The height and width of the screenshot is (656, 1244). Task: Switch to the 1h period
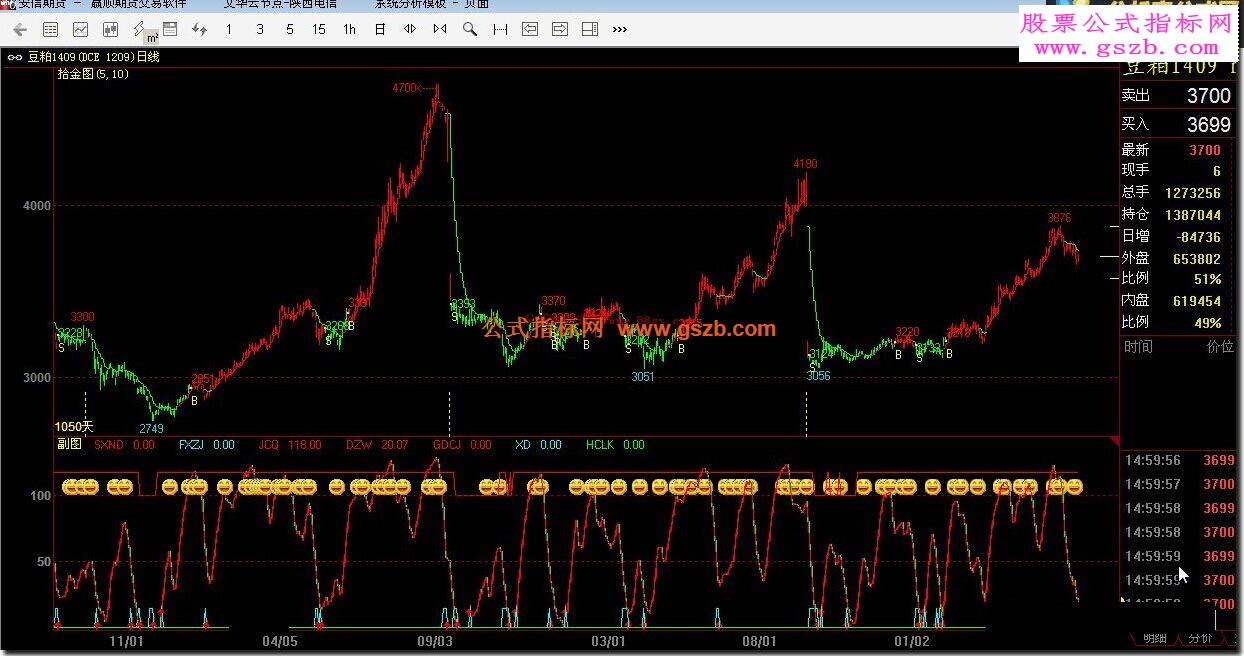[x=349, y=30]
